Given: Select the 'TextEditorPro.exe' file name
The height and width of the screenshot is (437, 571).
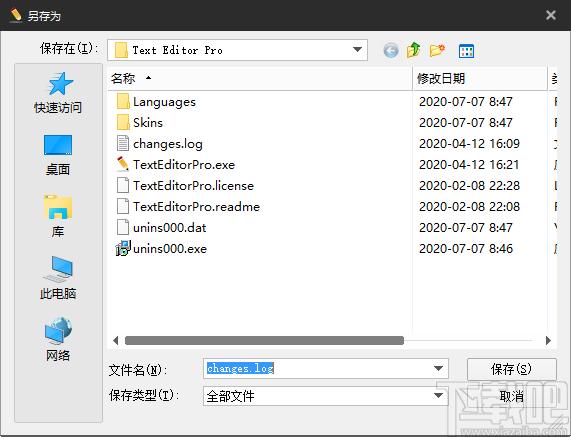Looking at the screenshot, I should coord(184,165).
